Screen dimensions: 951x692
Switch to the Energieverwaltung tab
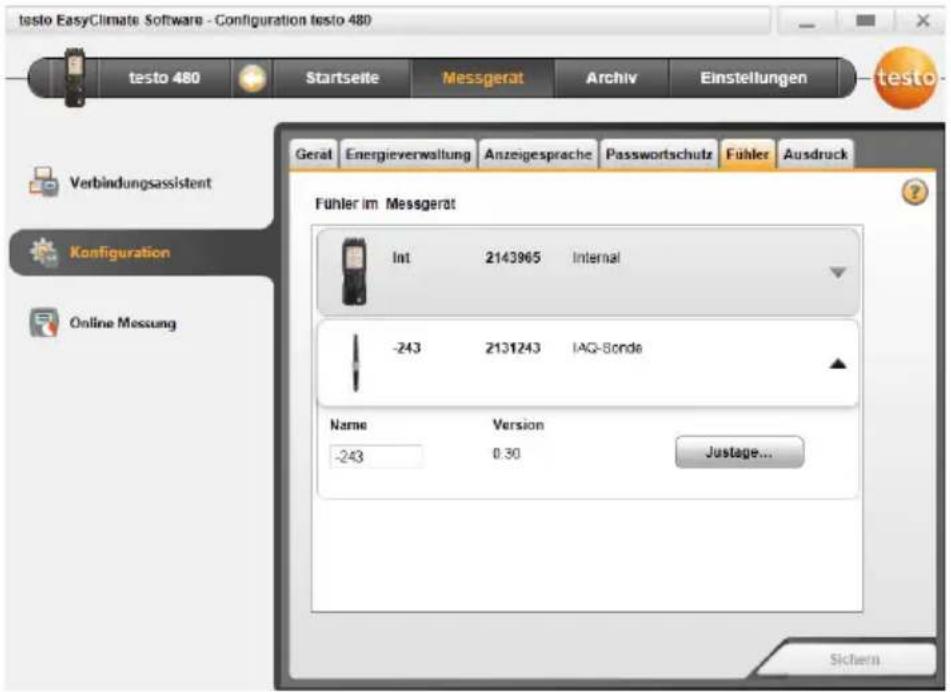tap(408, 155)
